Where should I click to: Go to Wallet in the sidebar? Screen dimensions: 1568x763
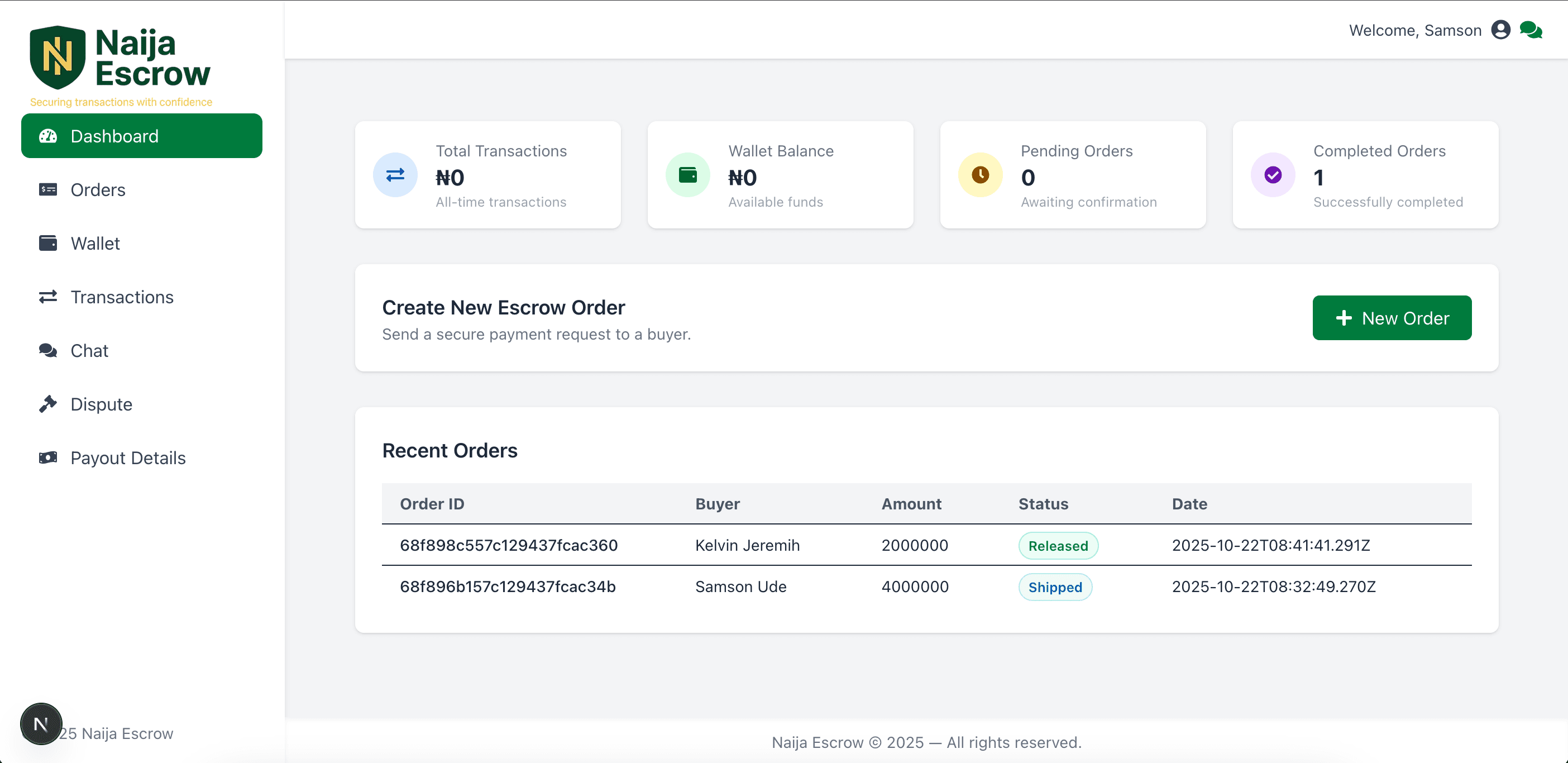pyautogui.click(x=95, y=244)
